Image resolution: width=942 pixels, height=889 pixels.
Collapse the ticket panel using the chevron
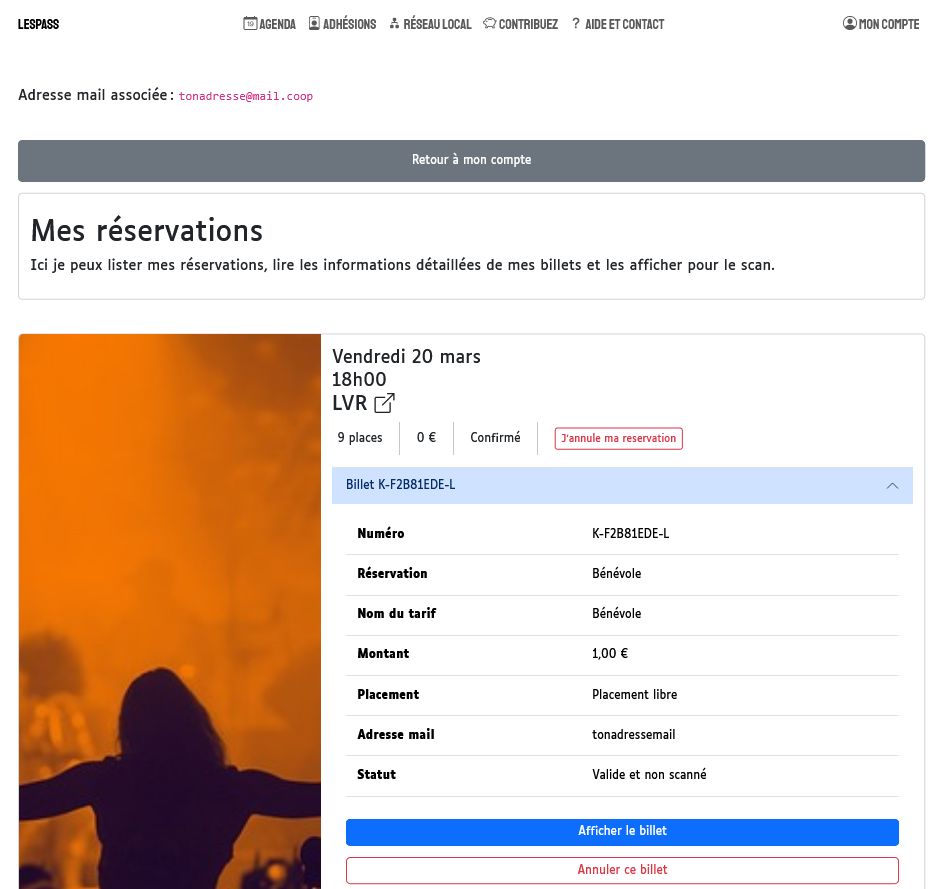(x=892, y=485)
